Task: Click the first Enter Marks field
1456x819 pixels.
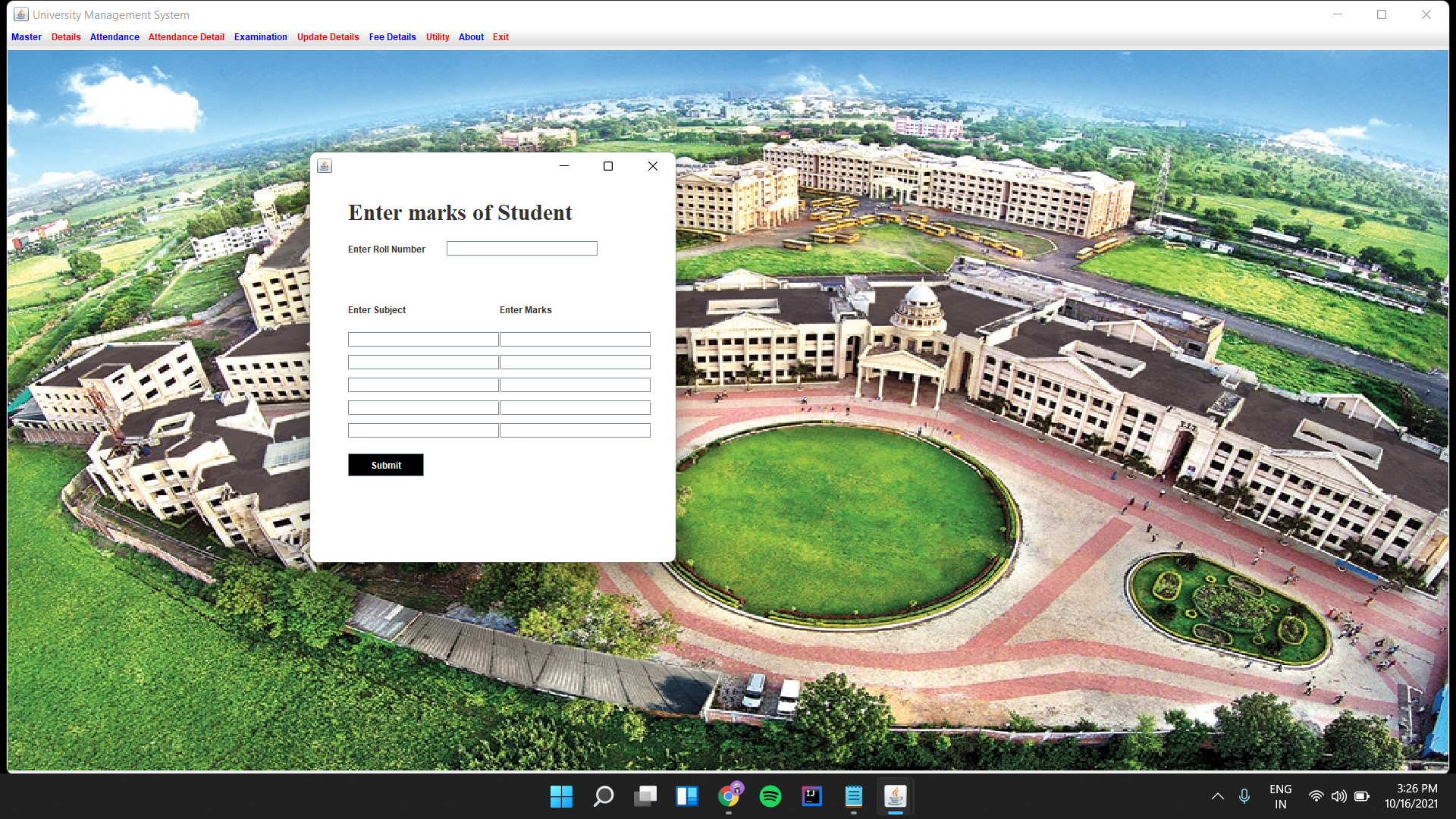Action: [575, 340]
